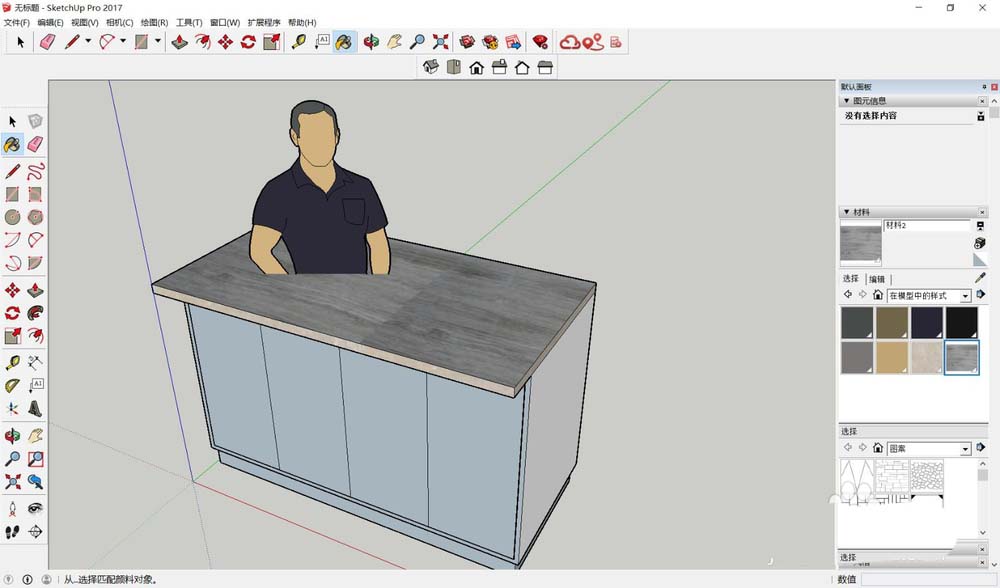Select the Make Component tool in left toolbar

35,121
